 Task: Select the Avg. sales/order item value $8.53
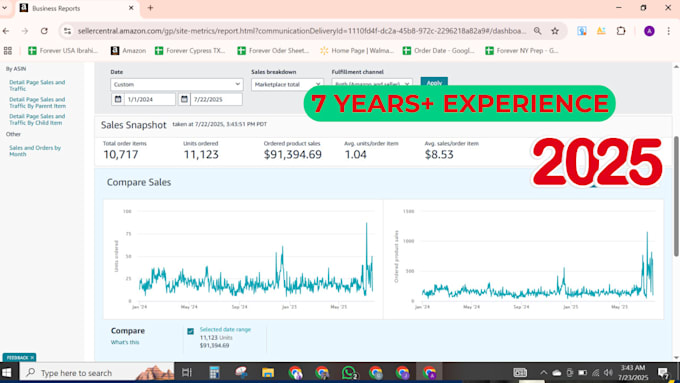click(439, 154)
